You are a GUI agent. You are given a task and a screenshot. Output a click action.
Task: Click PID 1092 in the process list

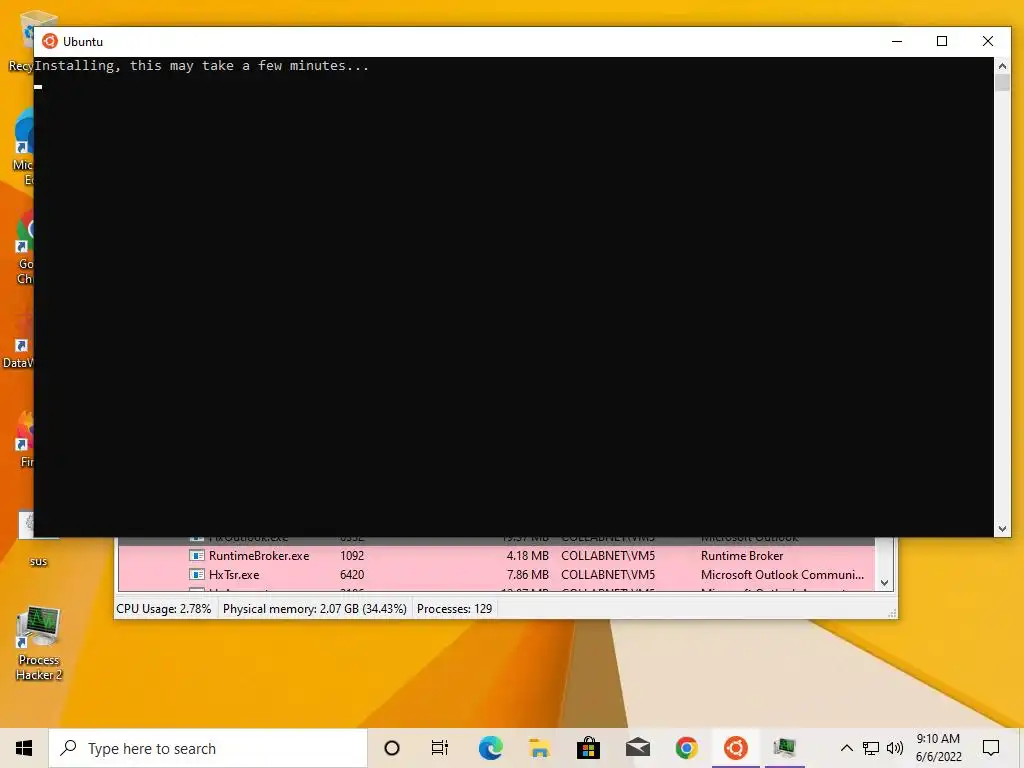click(352, 556)
